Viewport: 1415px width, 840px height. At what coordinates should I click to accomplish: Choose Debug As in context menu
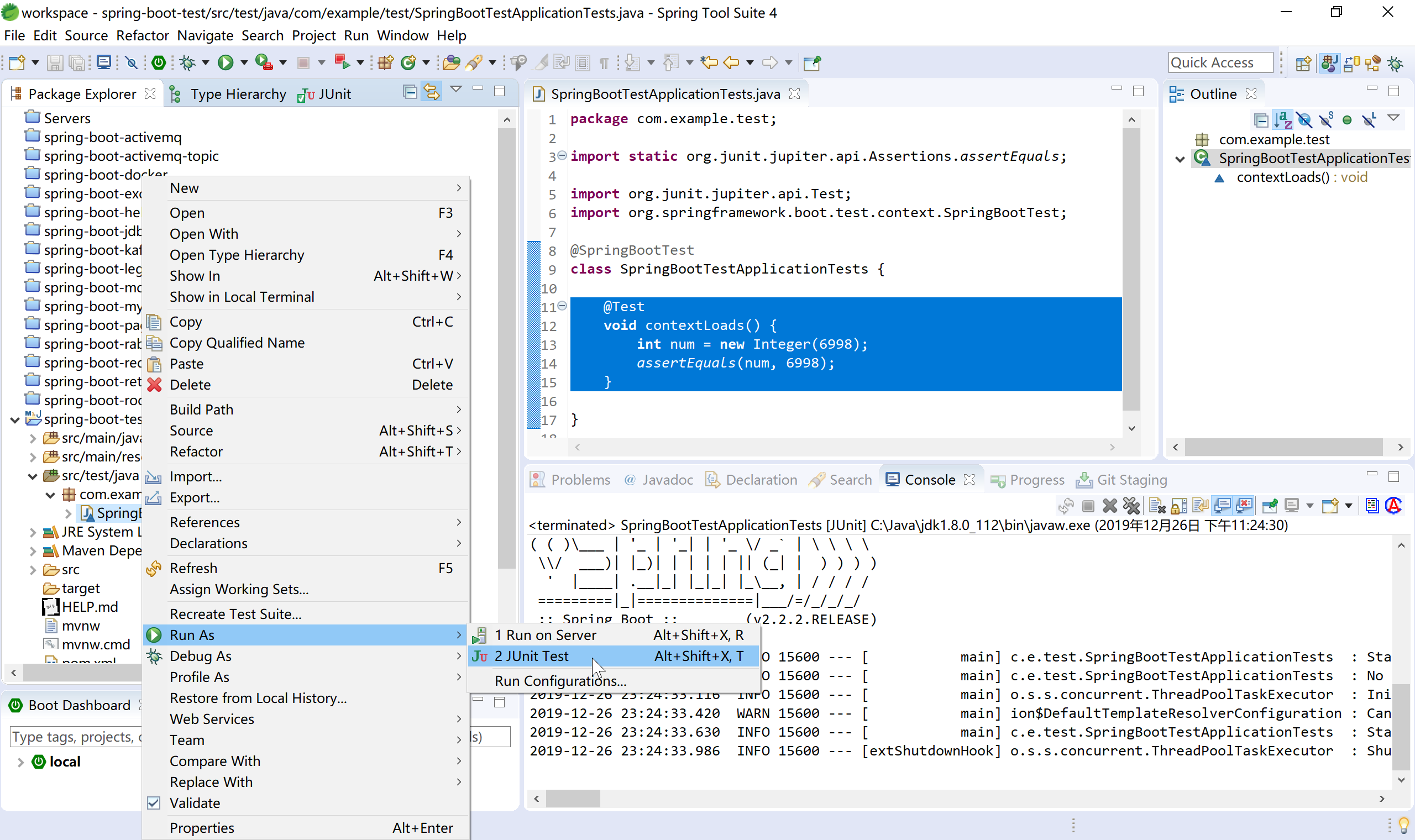(x=306, y=656)
